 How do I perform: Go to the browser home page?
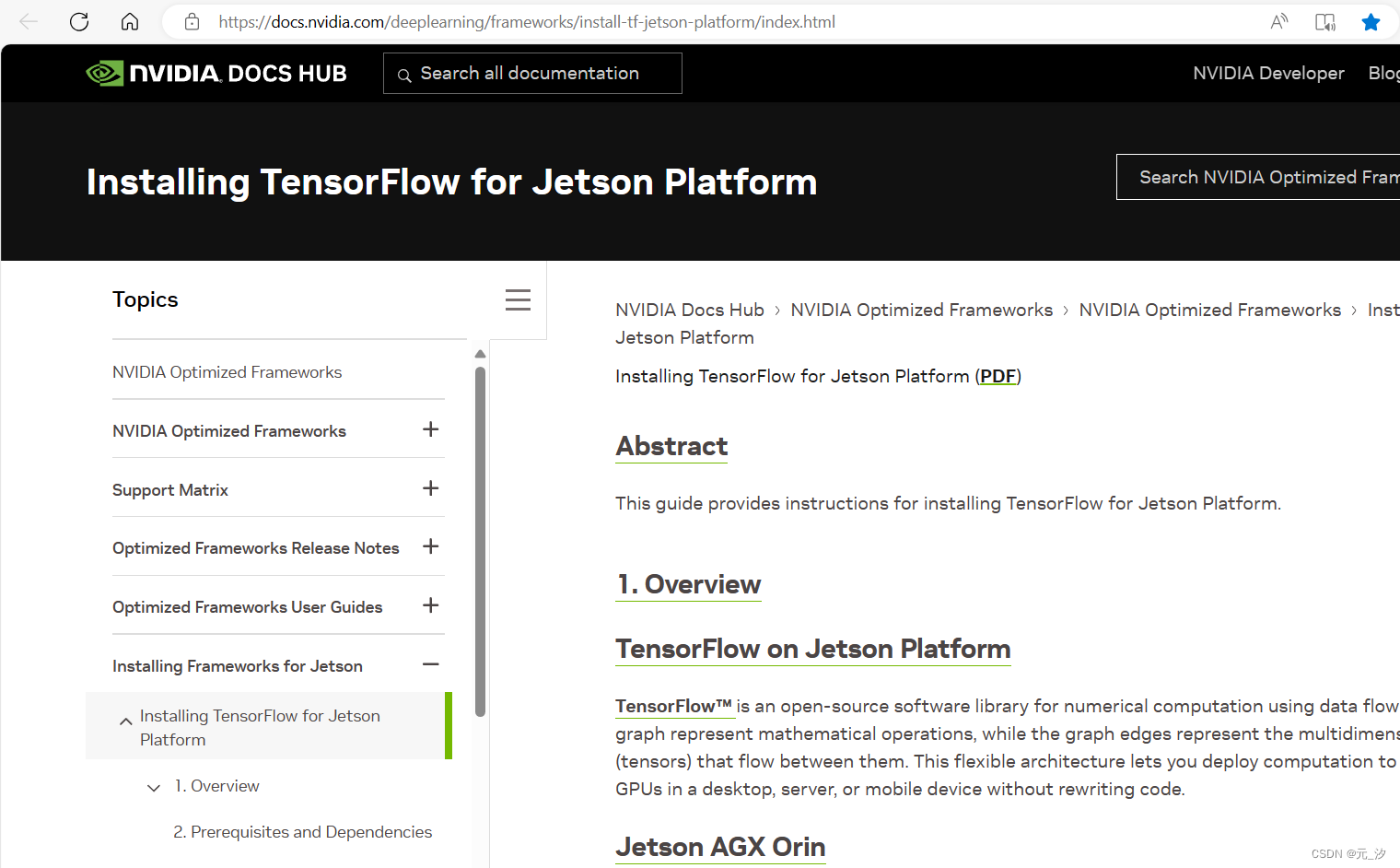(x=129, y=21)
